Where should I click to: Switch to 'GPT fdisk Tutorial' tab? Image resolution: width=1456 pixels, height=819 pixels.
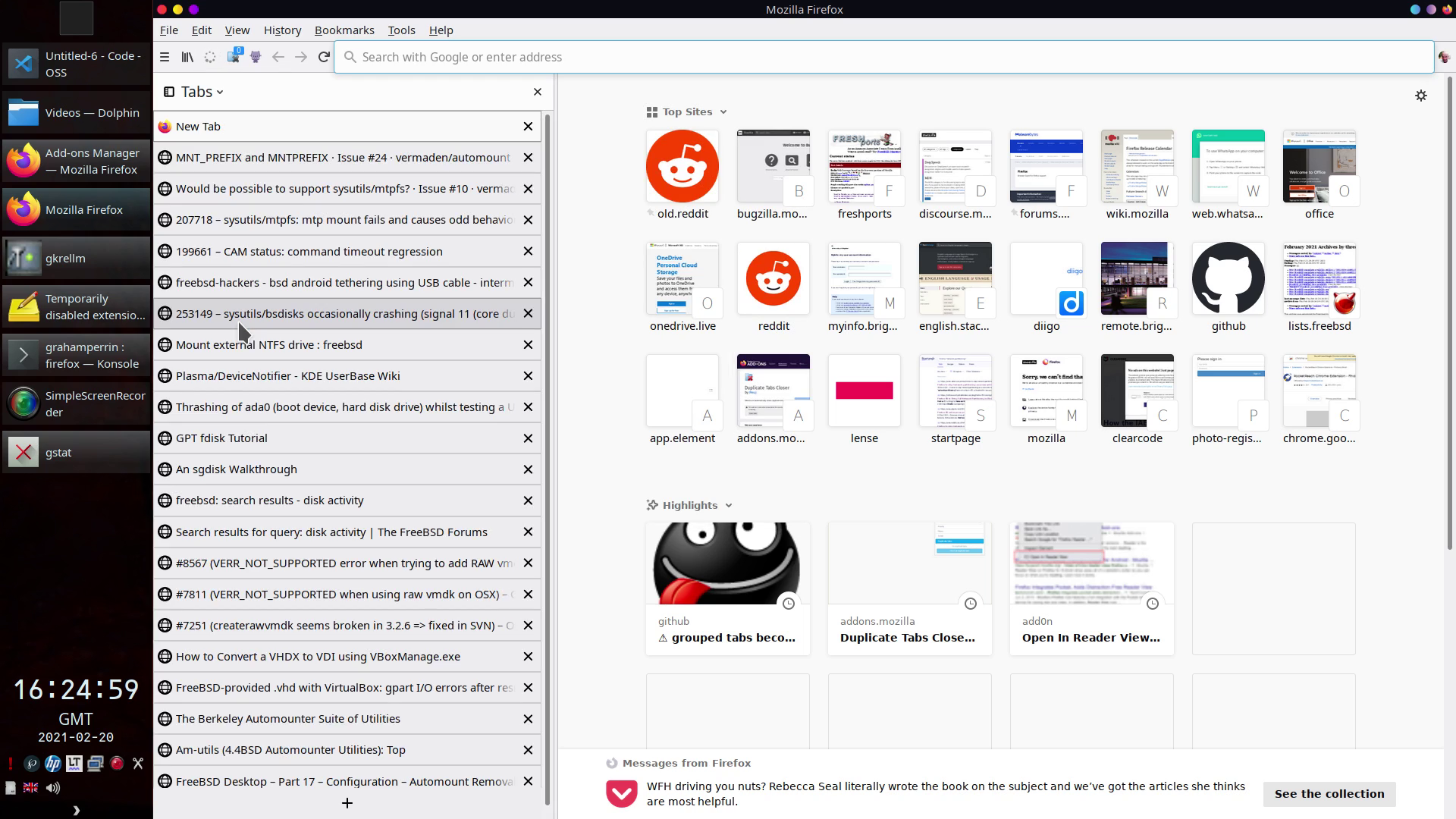click(x=347, y=438)
